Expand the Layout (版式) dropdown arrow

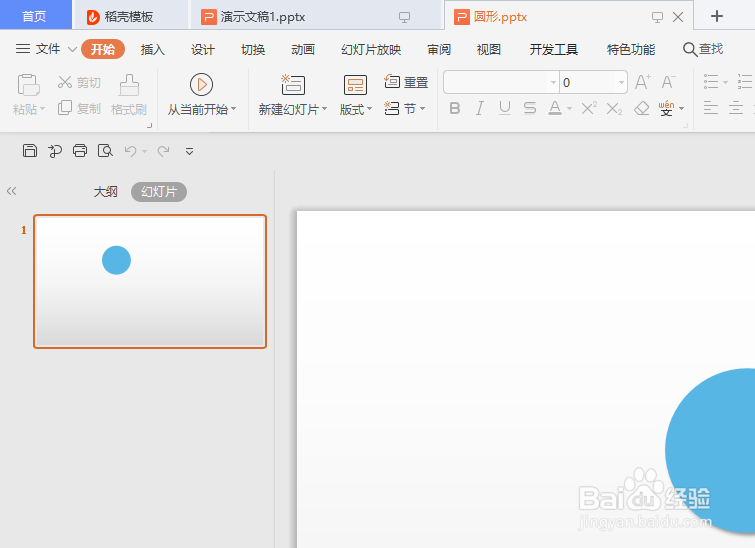pos(369,109)
